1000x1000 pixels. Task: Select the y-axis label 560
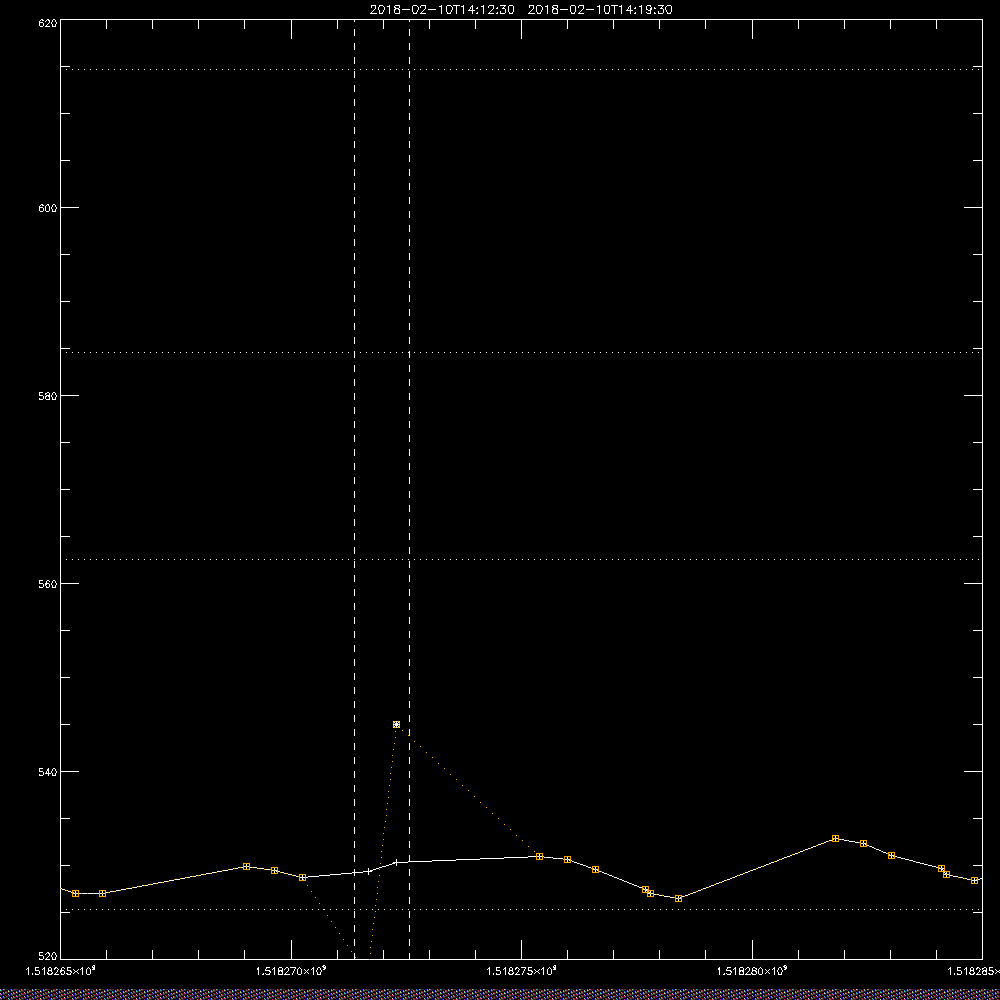point(48,584)
